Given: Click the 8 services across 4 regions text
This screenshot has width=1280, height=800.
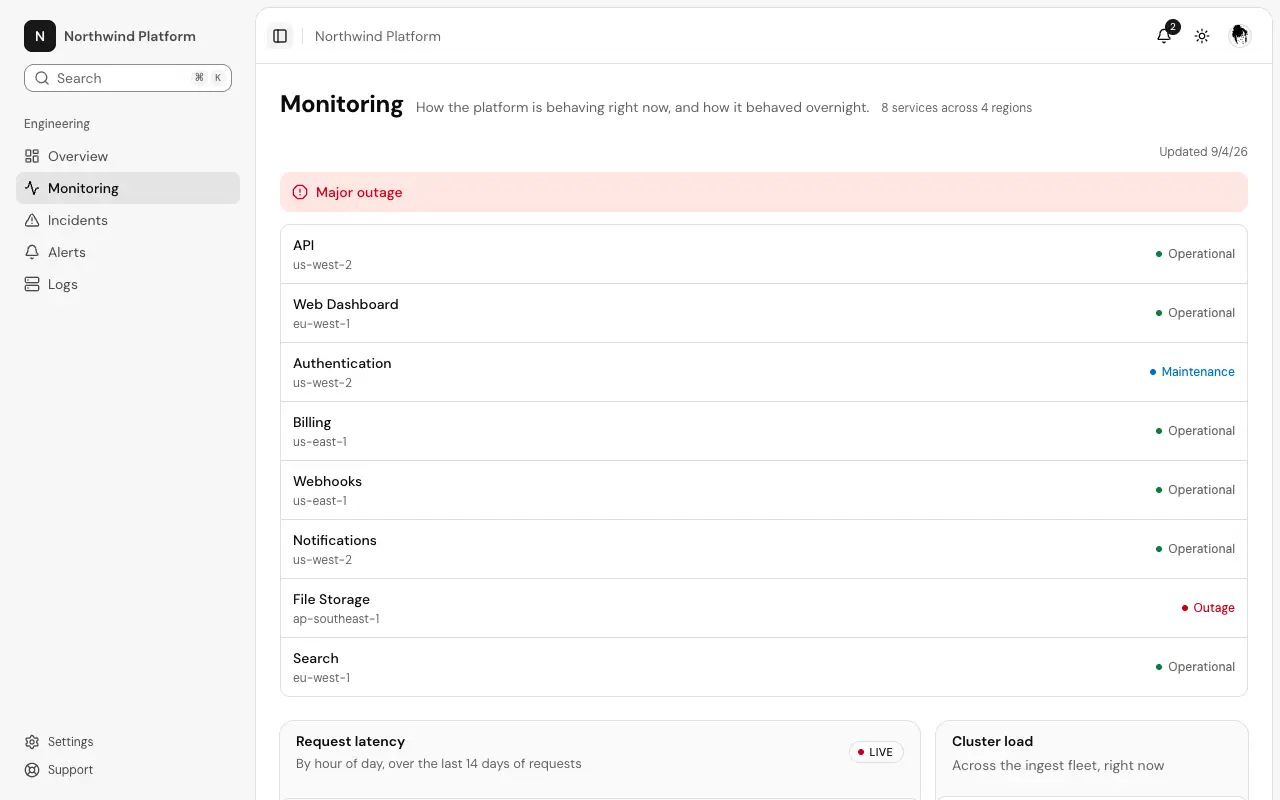Looking at the screenshot, I should 956,107.
